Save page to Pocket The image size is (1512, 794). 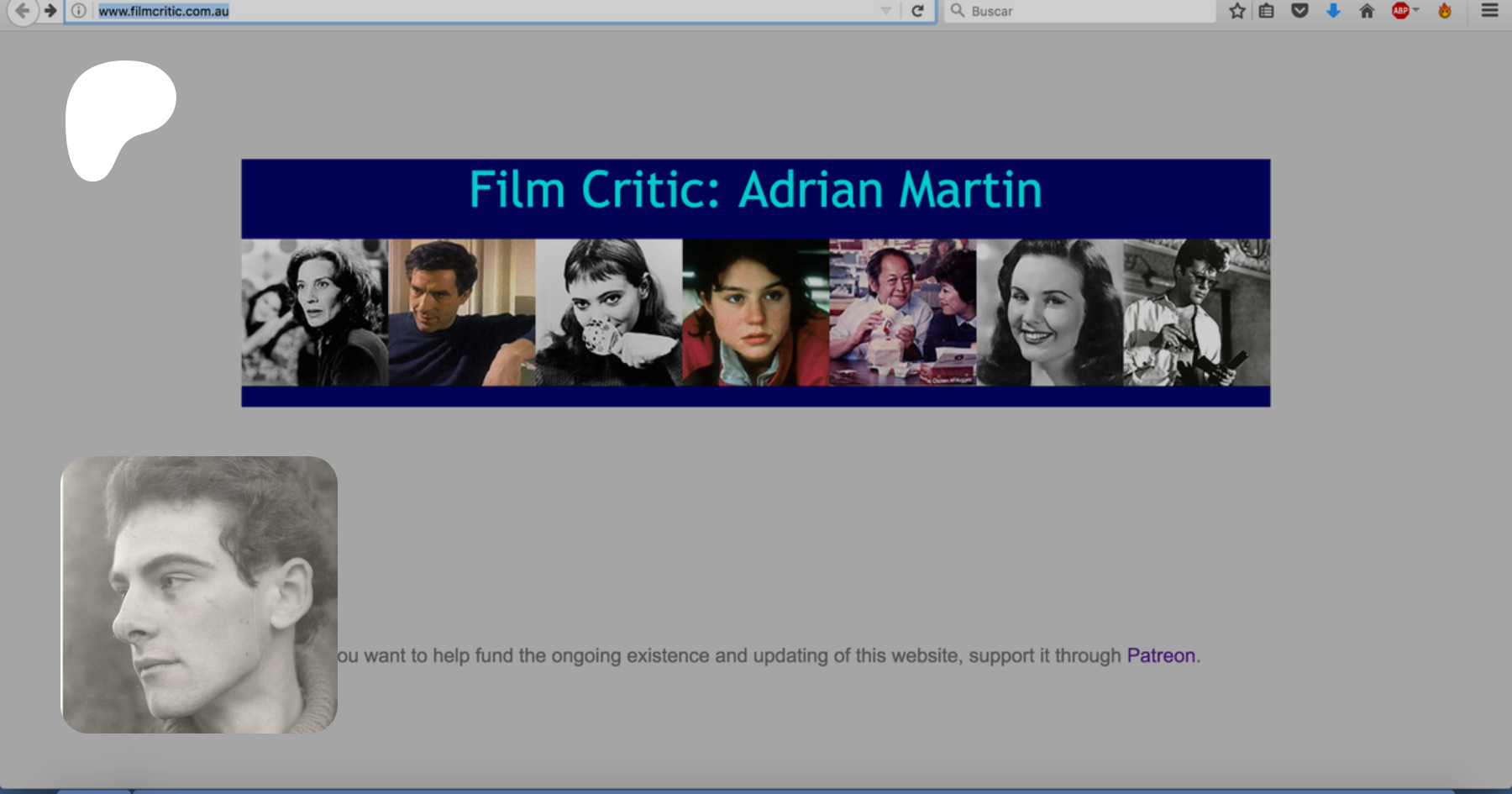pyautogui.click(x=1299, y=11)
